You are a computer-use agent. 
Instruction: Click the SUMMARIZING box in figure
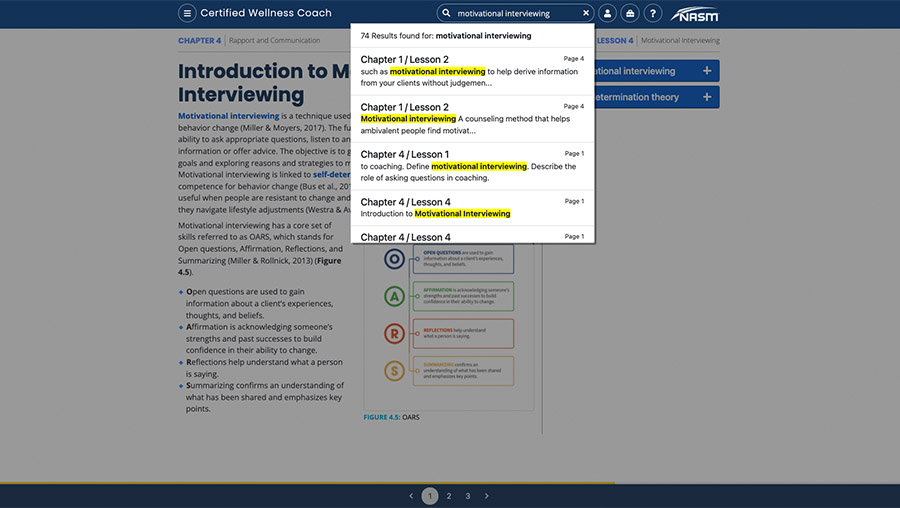tap(463, 371)
